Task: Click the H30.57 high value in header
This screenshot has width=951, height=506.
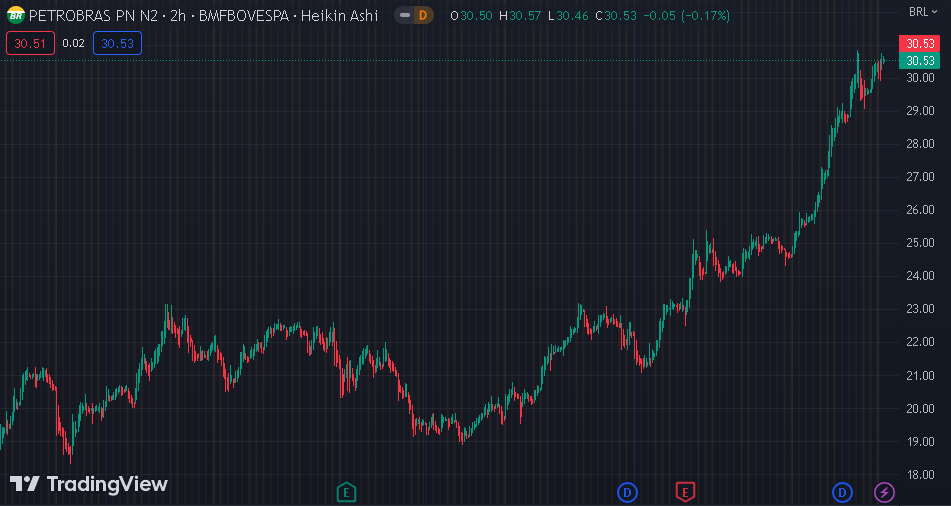Action: (x=520, y=16)
